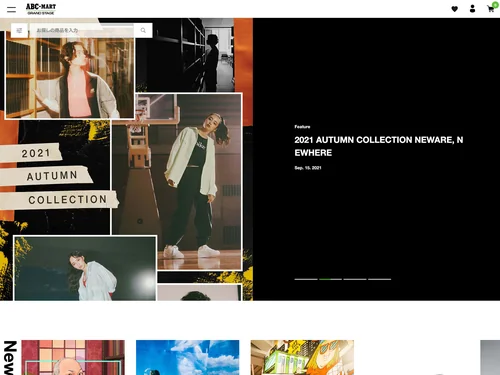Open the shopping cart
Screen dimensions: 500x375
point(491,8)
